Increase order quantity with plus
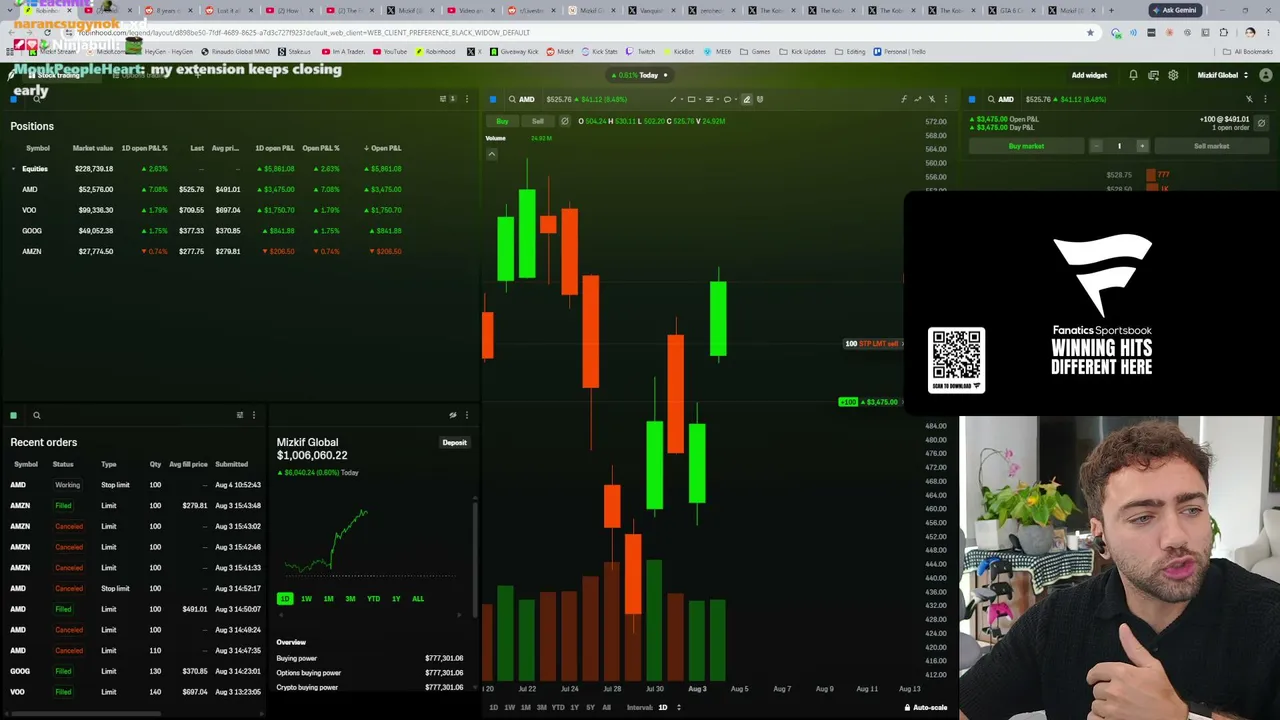 [x=1142, y=146]
